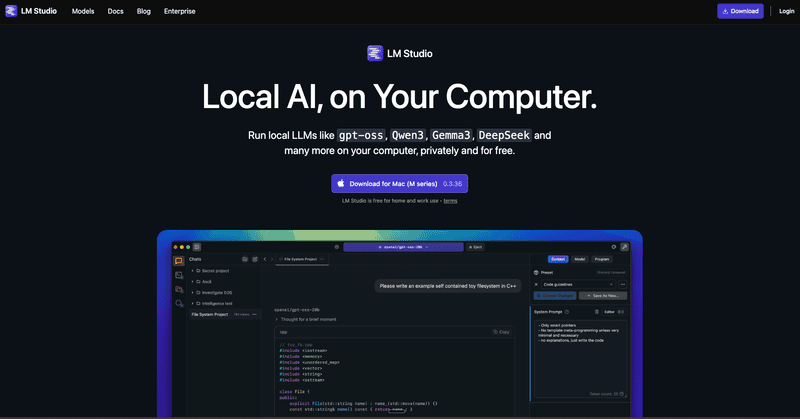Click the round icon left of the wrench
Viewport: 800px width, 419px height.
[x=614, y=247]
